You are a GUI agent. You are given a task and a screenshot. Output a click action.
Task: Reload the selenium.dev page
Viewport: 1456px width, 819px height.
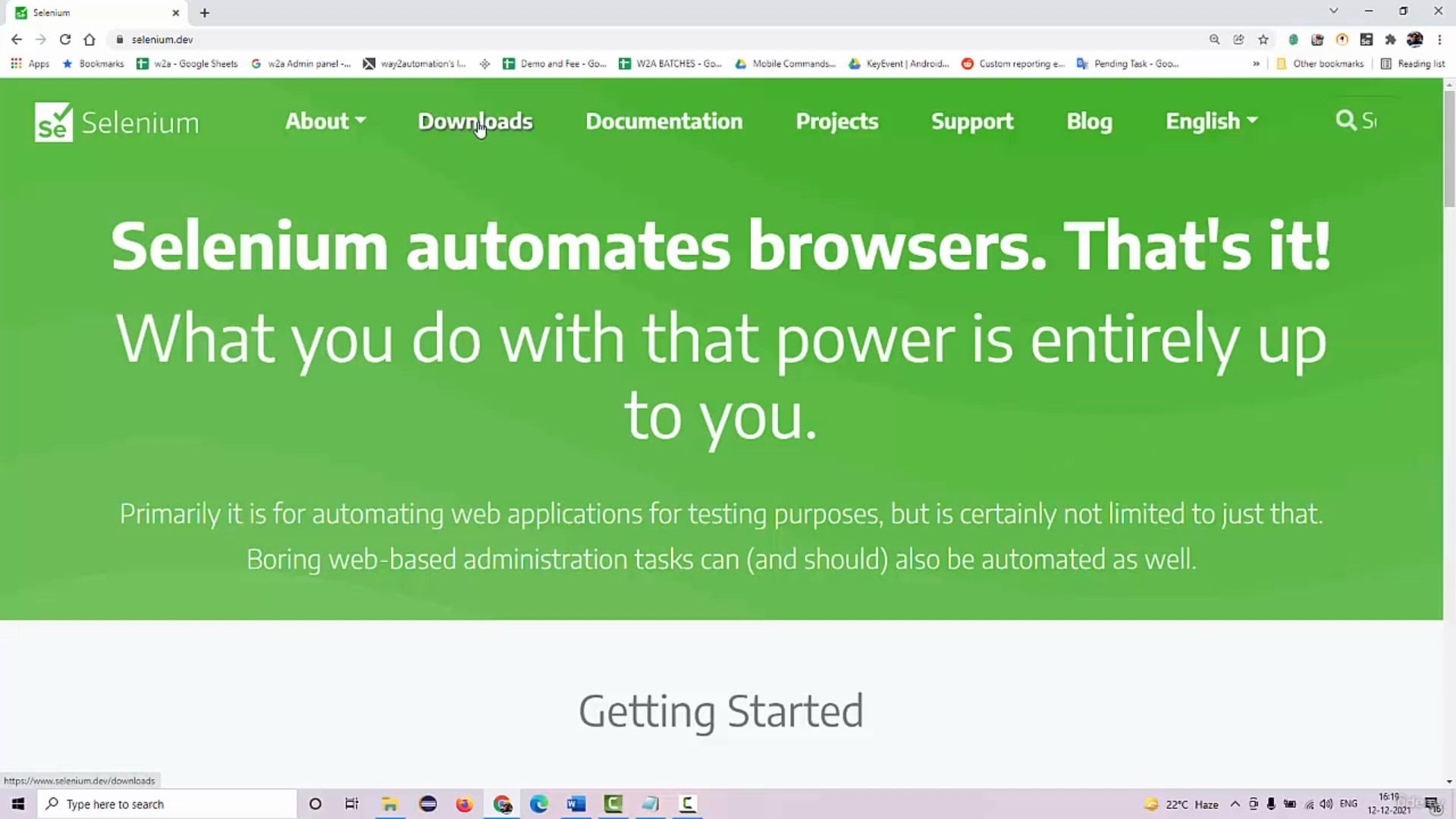coord(65,39)
